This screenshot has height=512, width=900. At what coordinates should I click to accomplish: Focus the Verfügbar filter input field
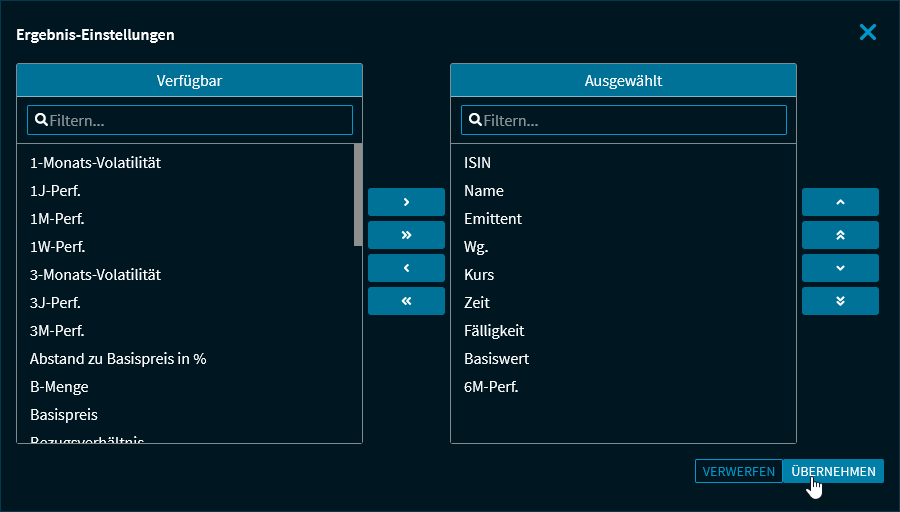(x=198, y=120)
